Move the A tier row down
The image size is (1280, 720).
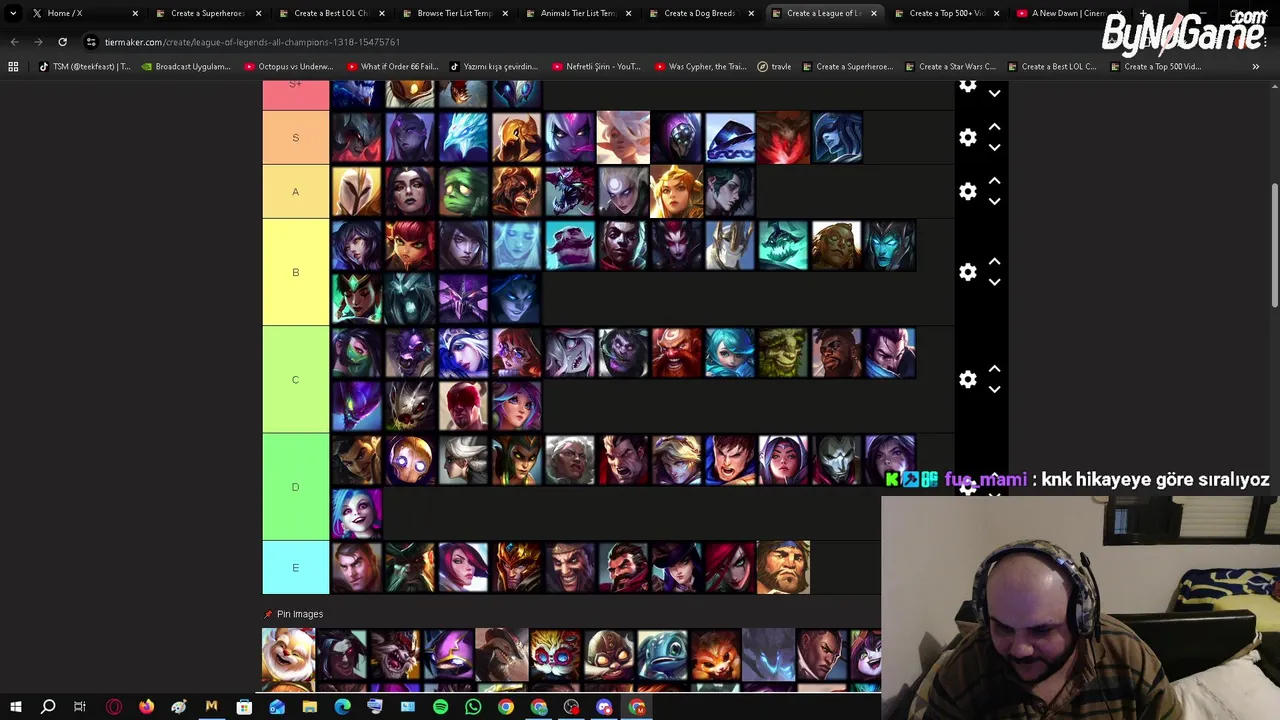click(994, 202)
